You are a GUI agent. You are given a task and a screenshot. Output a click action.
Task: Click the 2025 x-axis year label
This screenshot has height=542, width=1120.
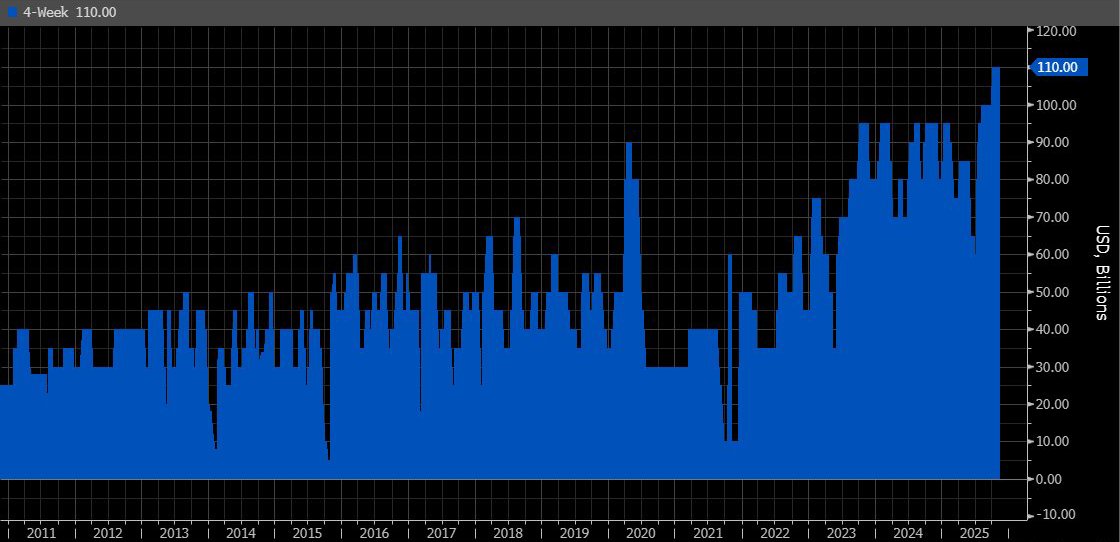pos(974,533)
